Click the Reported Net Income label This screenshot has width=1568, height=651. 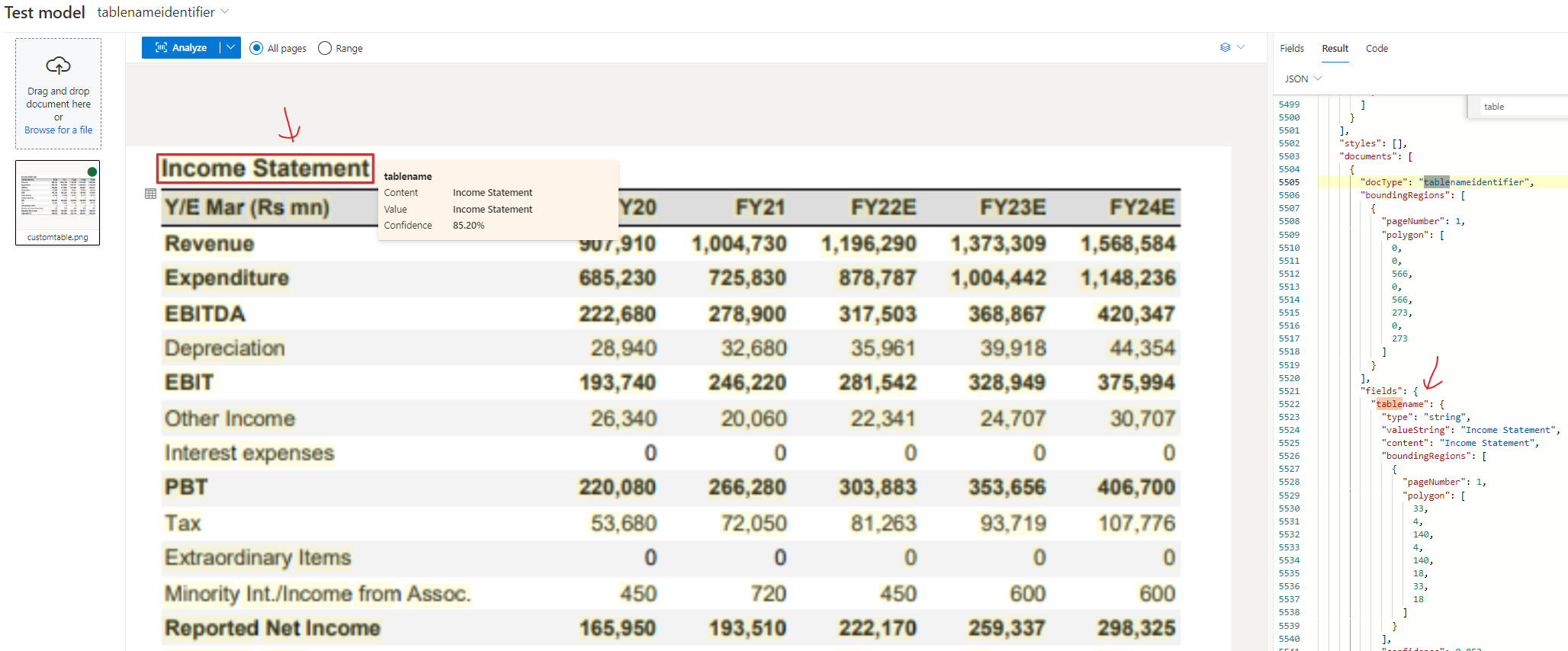(272, 628)
